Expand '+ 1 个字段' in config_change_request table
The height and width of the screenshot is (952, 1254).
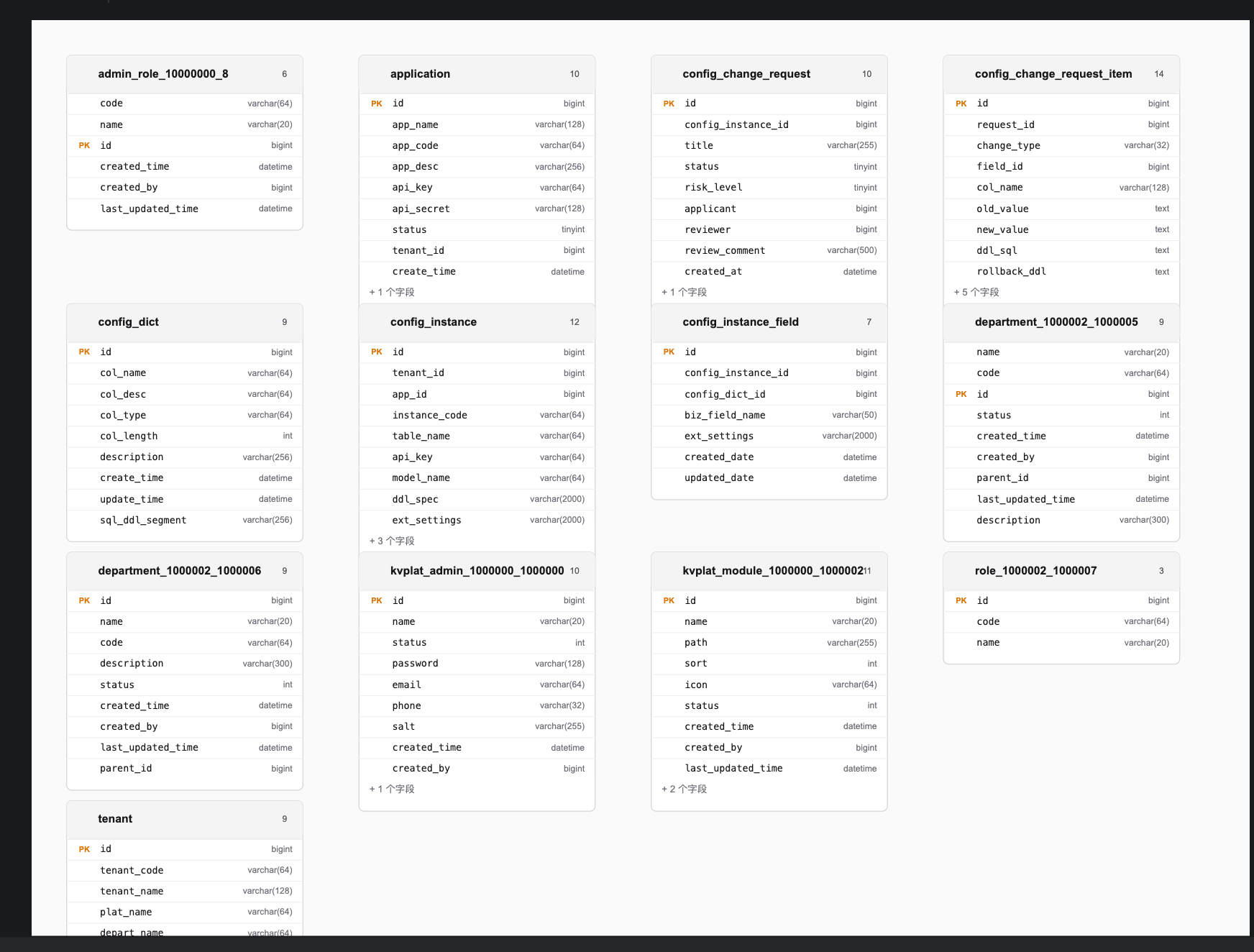[x=684, y=293]
